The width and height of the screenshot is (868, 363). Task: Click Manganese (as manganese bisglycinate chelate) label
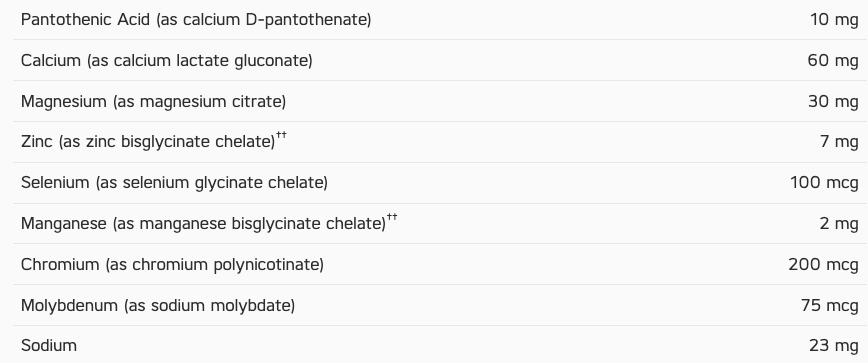pyautogui.click(x=203, y=224)
